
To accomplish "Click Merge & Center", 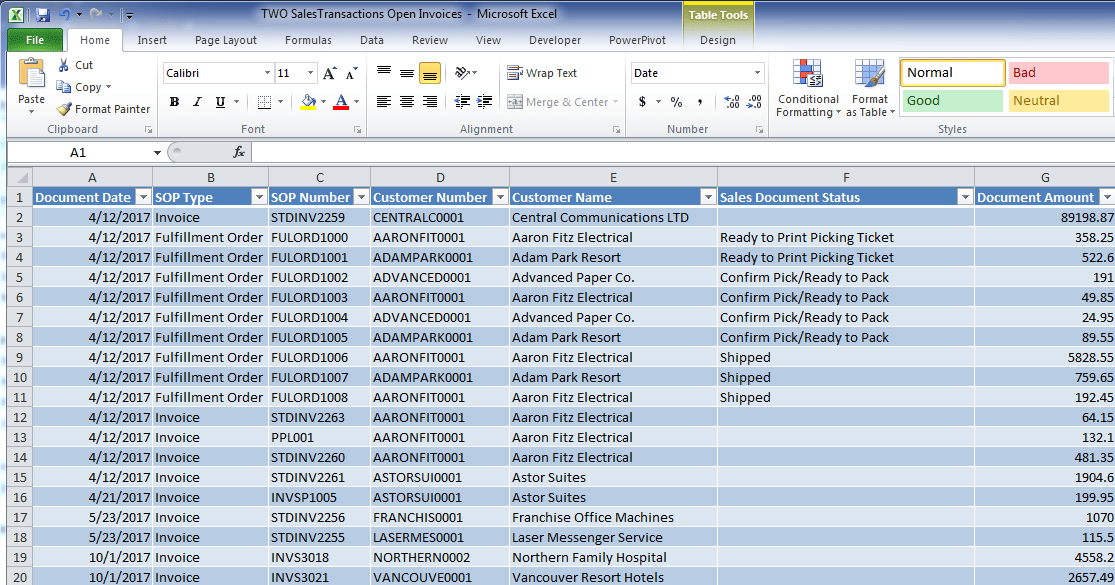I will [558, 102].
